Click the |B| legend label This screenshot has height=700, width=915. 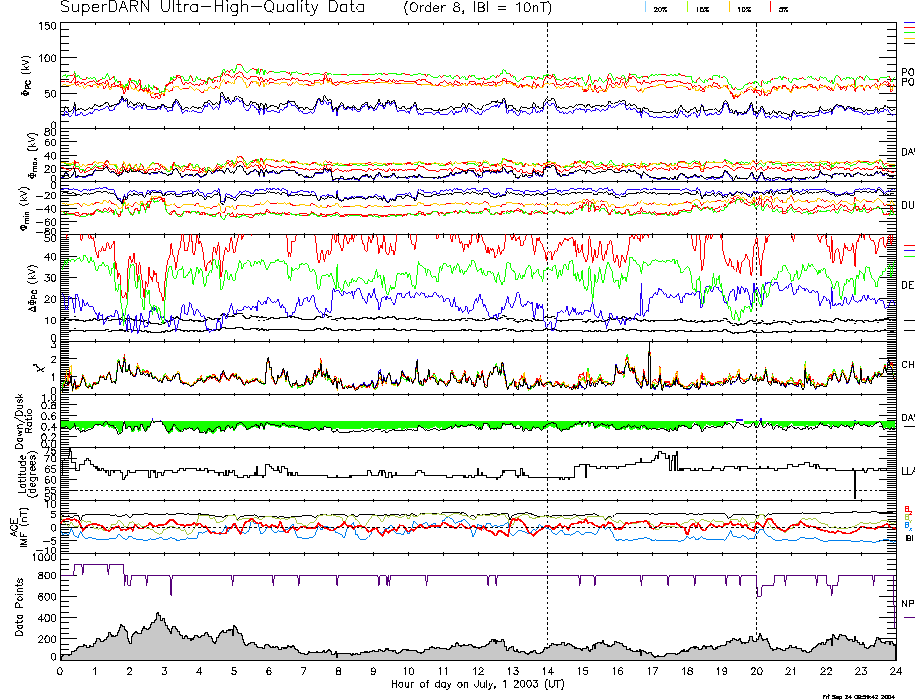[x=909, y=538]
